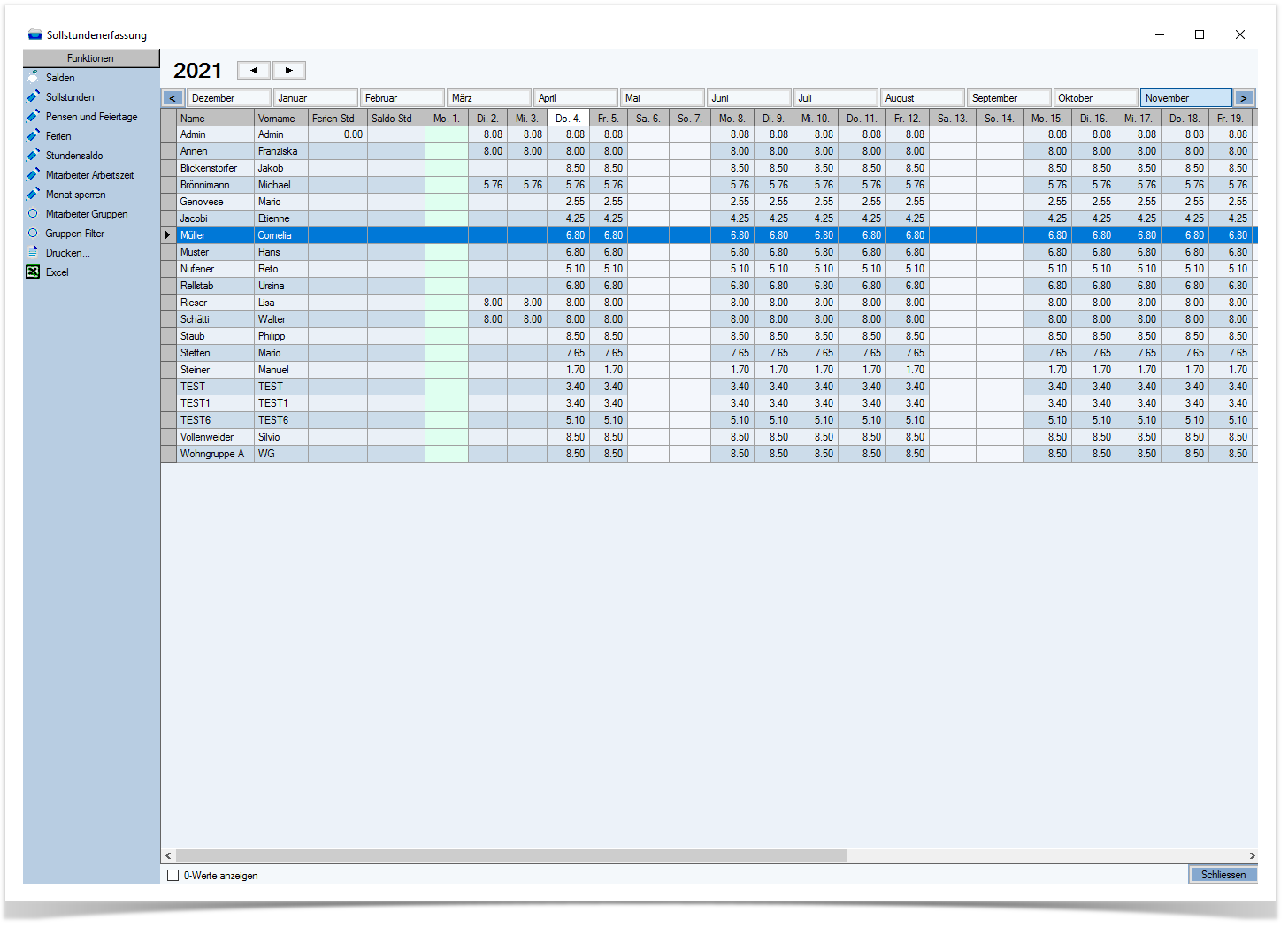
Task: Switch to Februar month tab
Action: 402,98
